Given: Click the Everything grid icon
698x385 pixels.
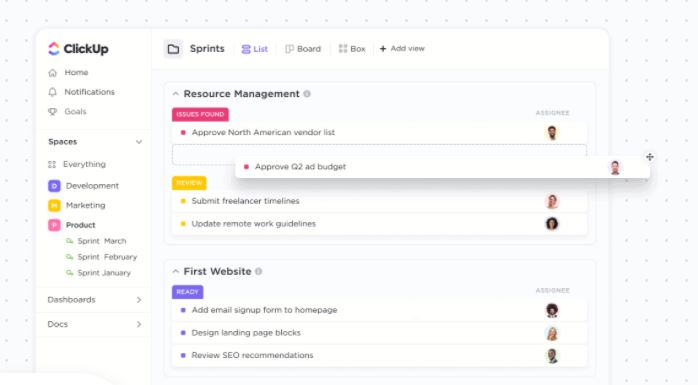Looking at the screenshot, I should pyautogui.click(x=52, y=165).
